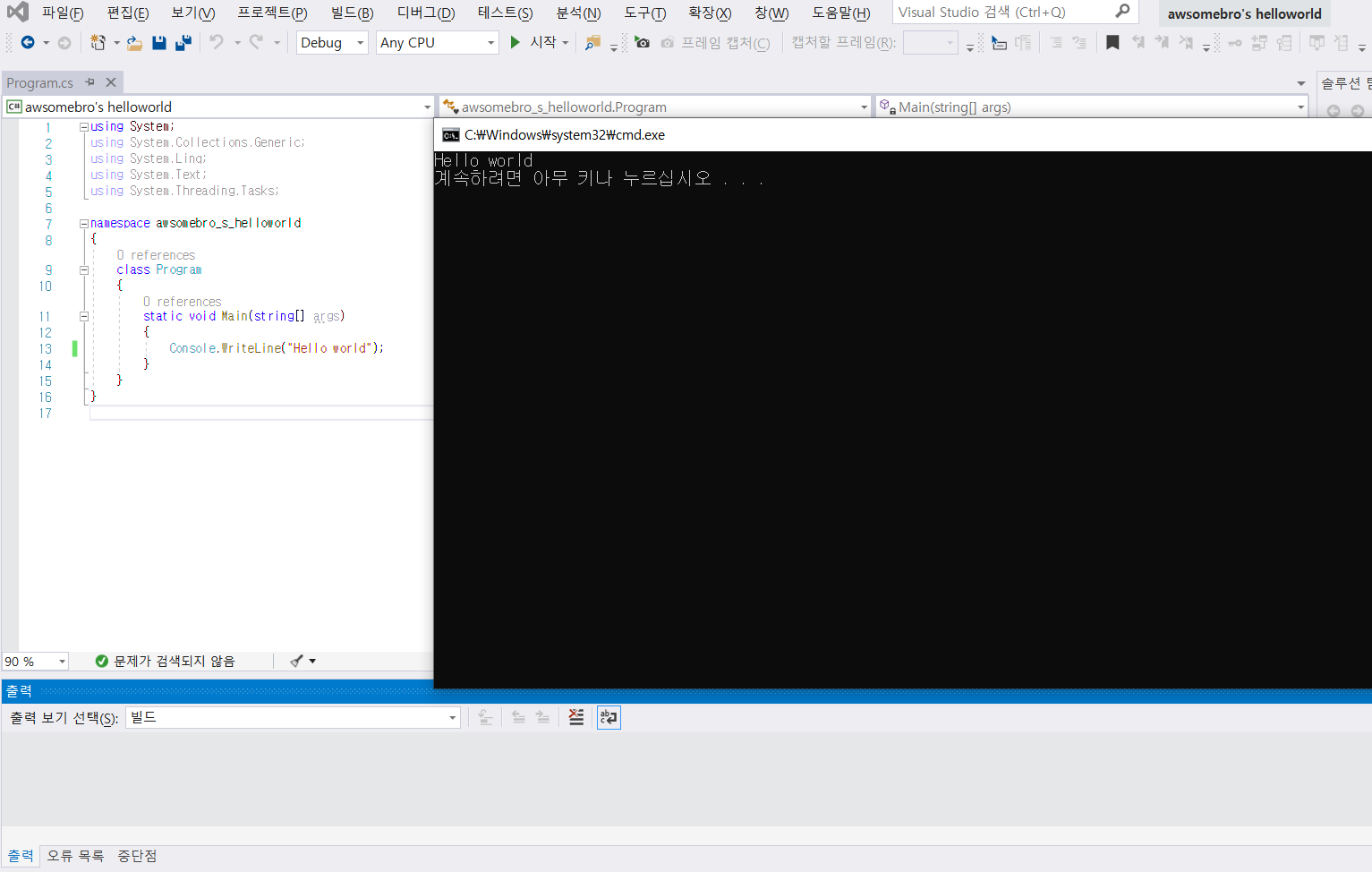Click the Undo arrow icon
The width and height of the screenshot is (1372, 872).
click(217, 42)
